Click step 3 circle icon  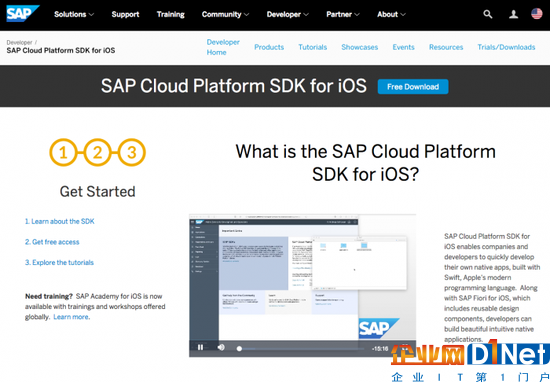click(x=132, y=152)
